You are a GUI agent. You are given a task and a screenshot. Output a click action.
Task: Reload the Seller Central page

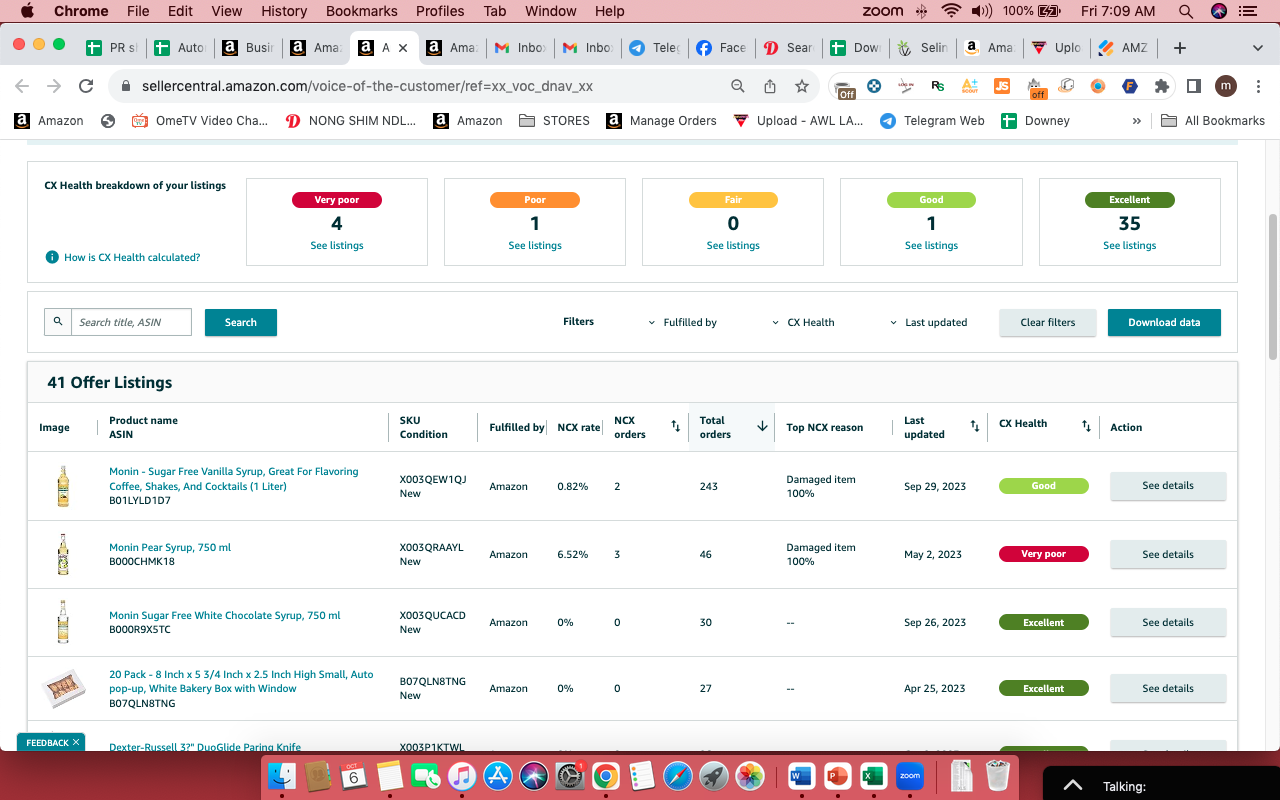pos(86,86)
